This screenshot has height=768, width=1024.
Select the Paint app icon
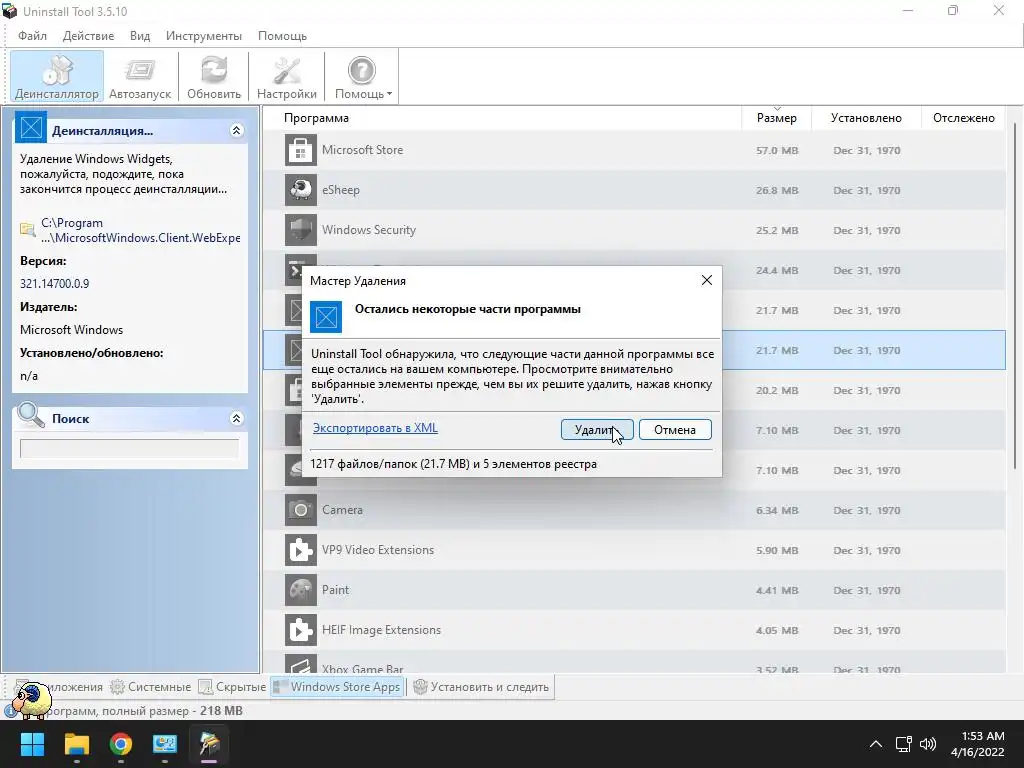(x=301, y=590)
